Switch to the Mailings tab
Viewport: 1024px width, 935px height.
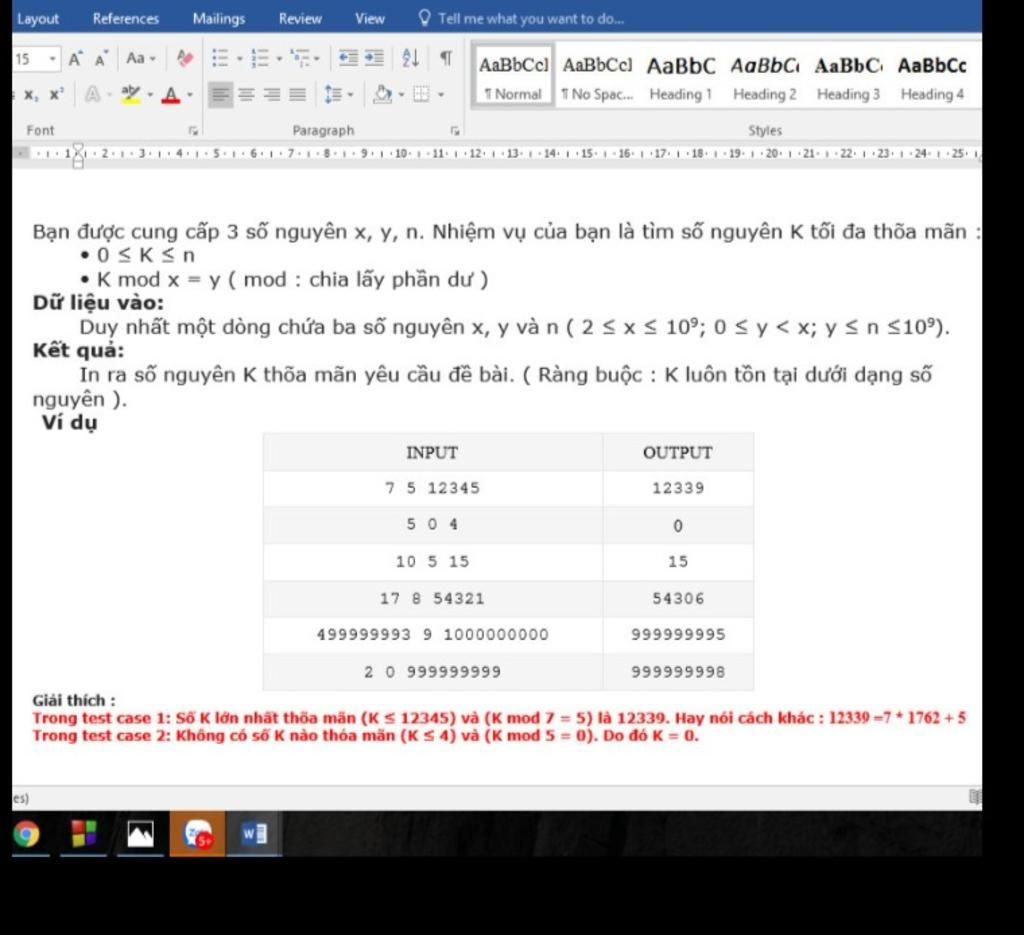[219, 18]
